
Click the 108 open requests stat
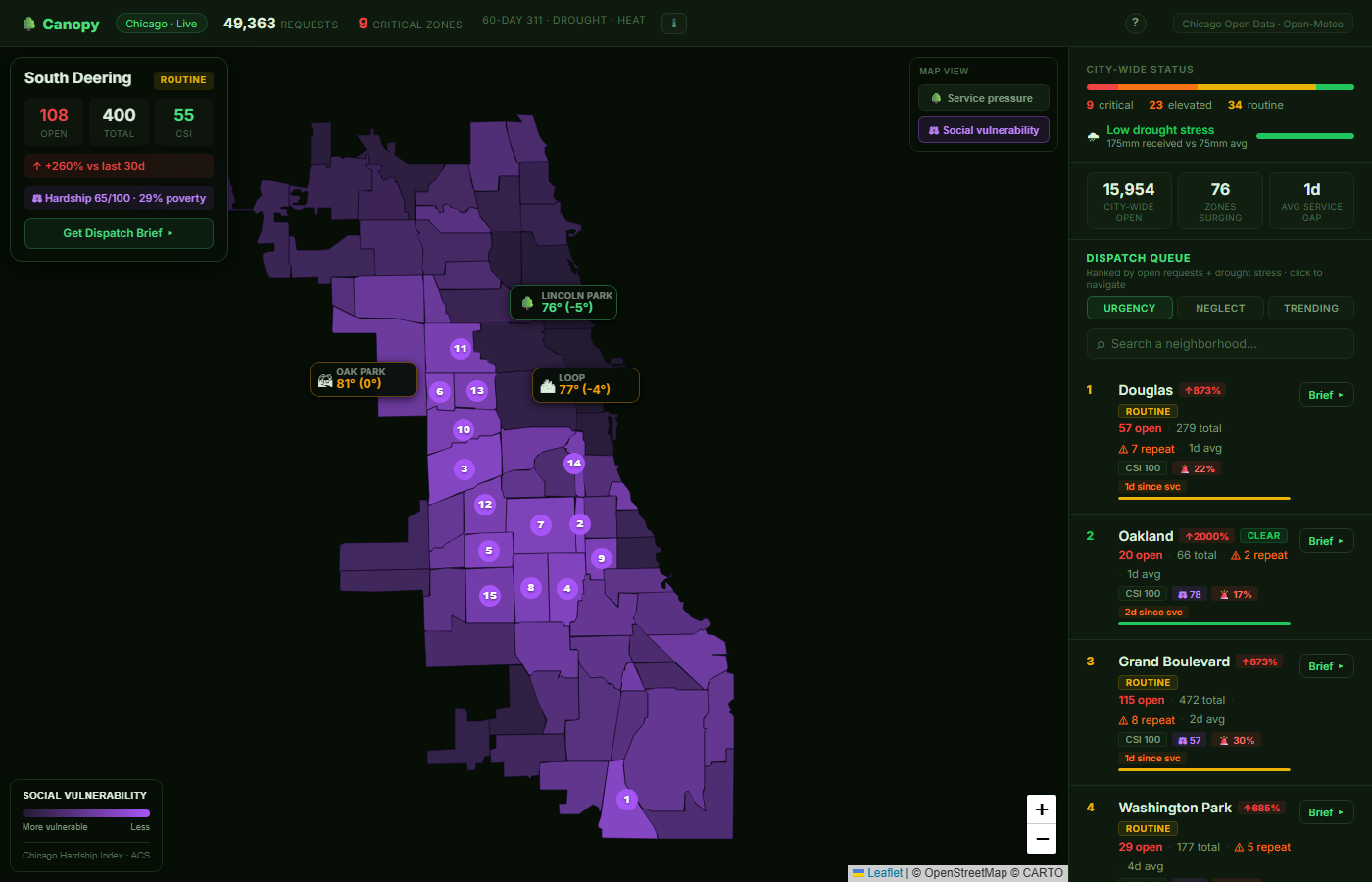click(x=54, y=122)
